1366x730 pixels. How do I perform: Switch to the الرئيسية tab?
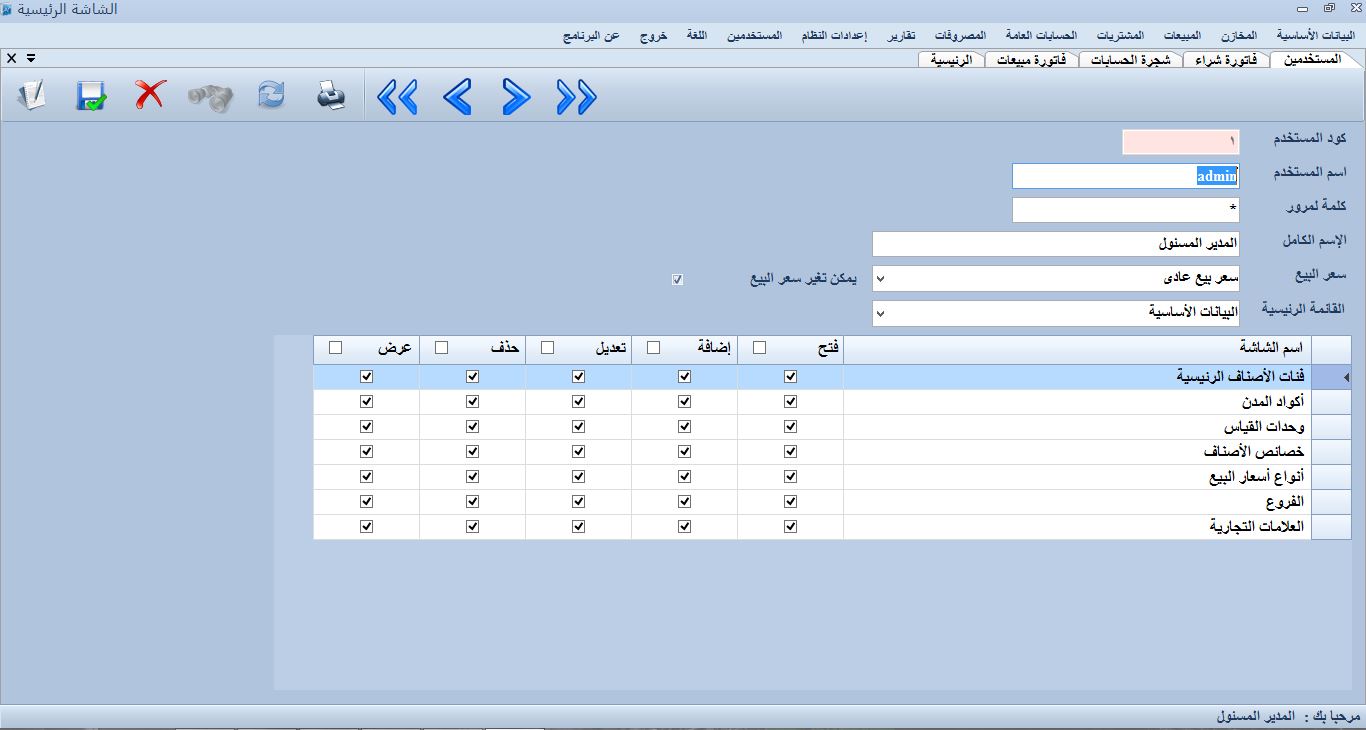[951, 60]
